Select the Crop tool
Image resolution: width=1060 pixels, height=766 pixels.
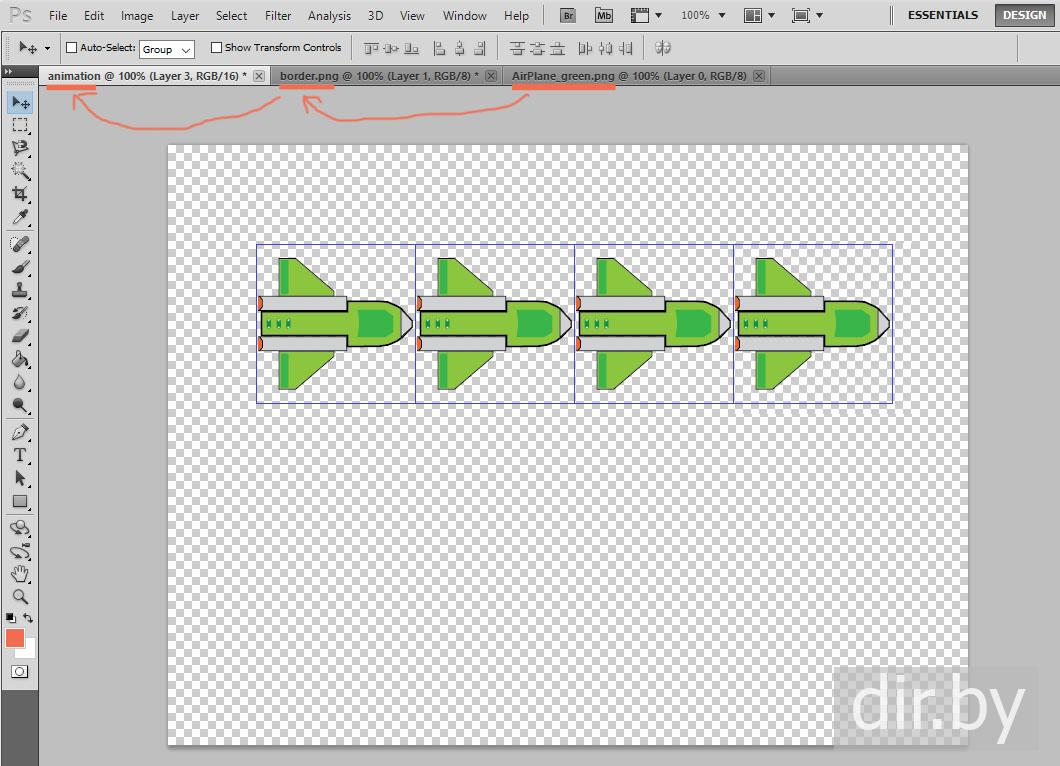(x=20, y=194)
